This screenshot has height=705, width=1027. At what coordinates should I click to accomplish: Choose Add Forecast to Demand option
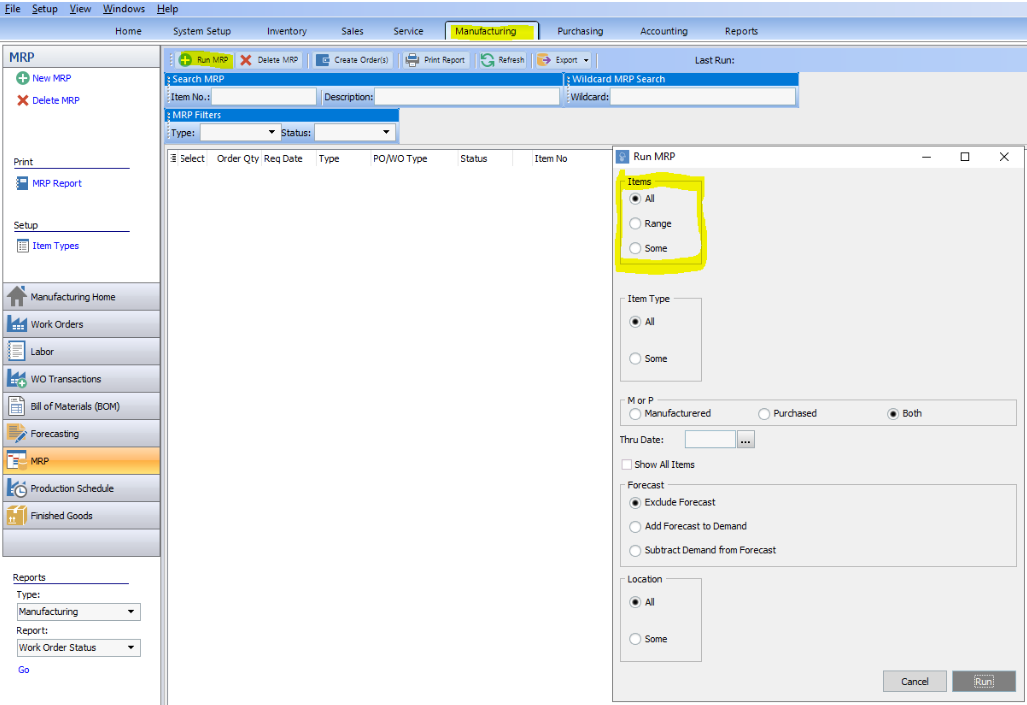pyautogui.click(x=635, y=527)
